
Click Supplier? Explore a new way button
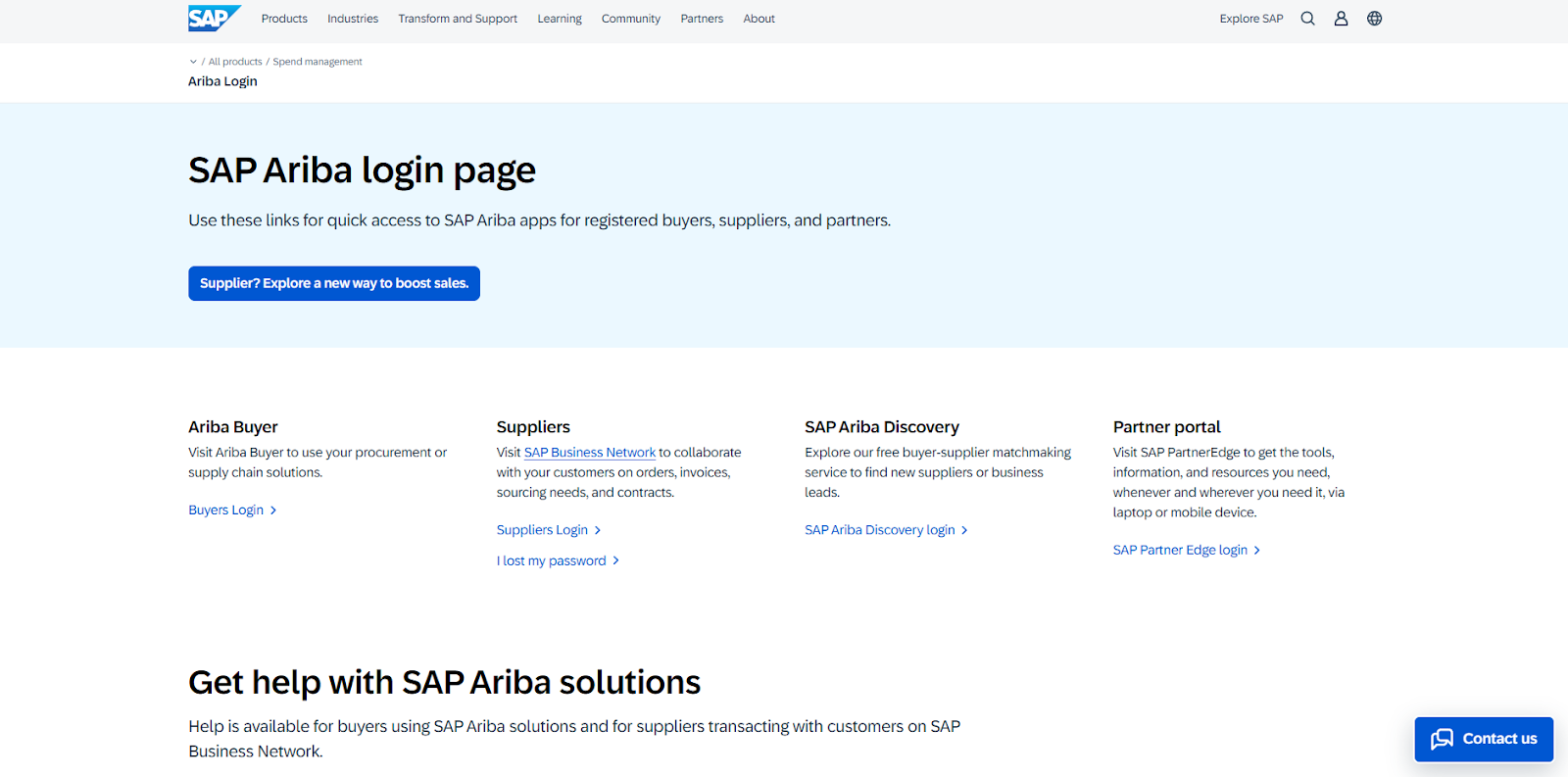334,283
